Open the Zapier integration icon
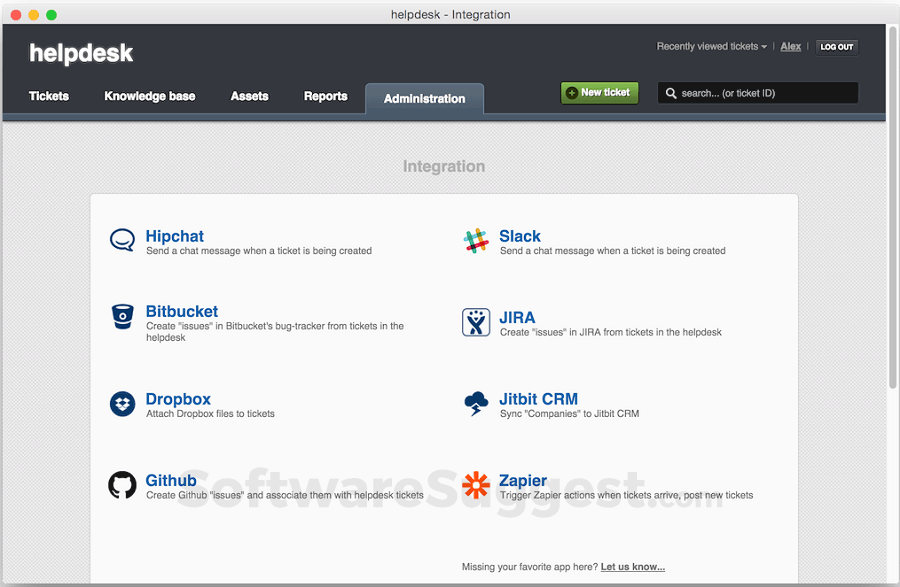The image size is (900, 587). point(475,485)
